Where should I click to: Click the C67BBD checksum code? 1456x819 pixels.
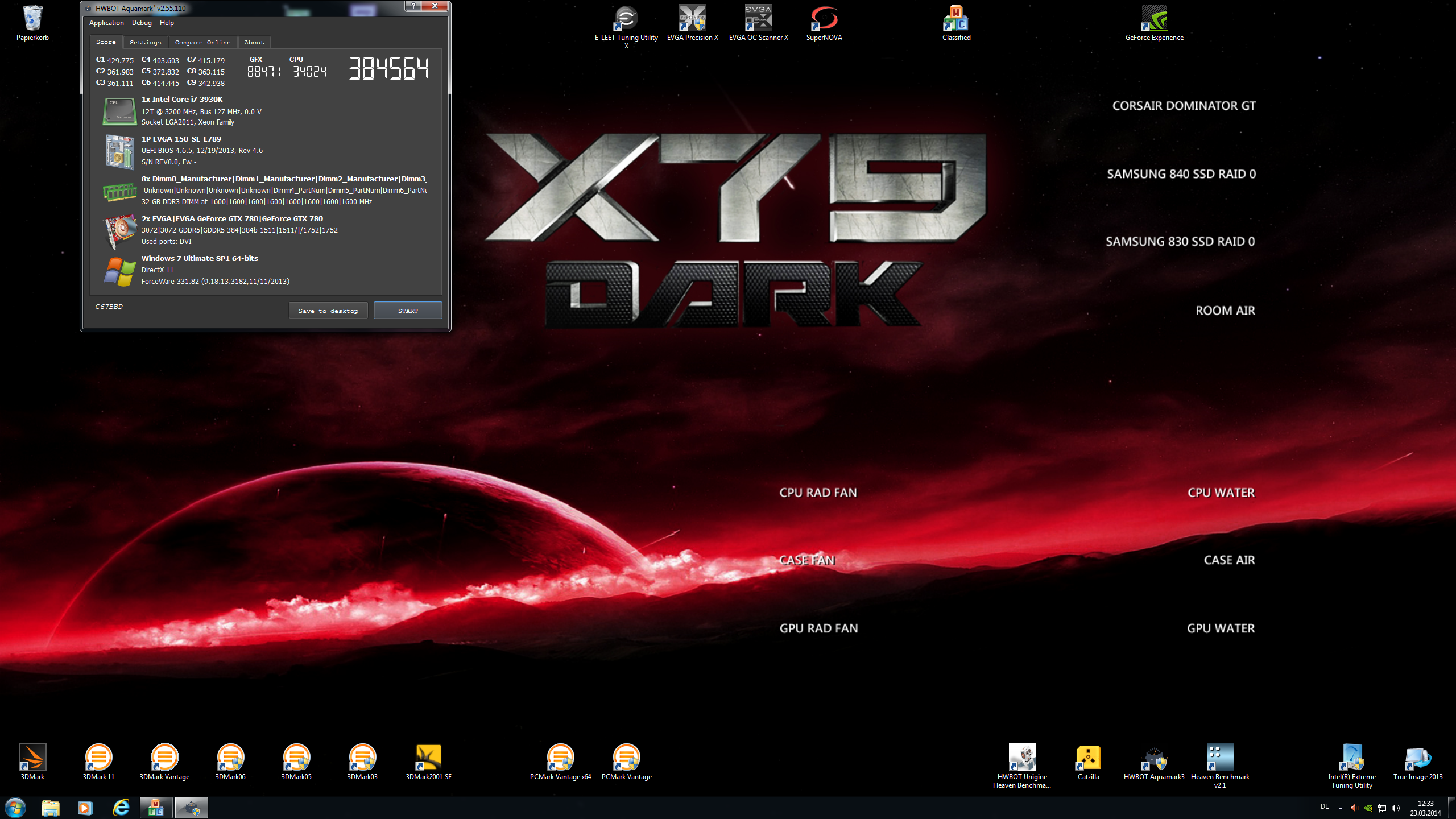click(x=109, y=307)
